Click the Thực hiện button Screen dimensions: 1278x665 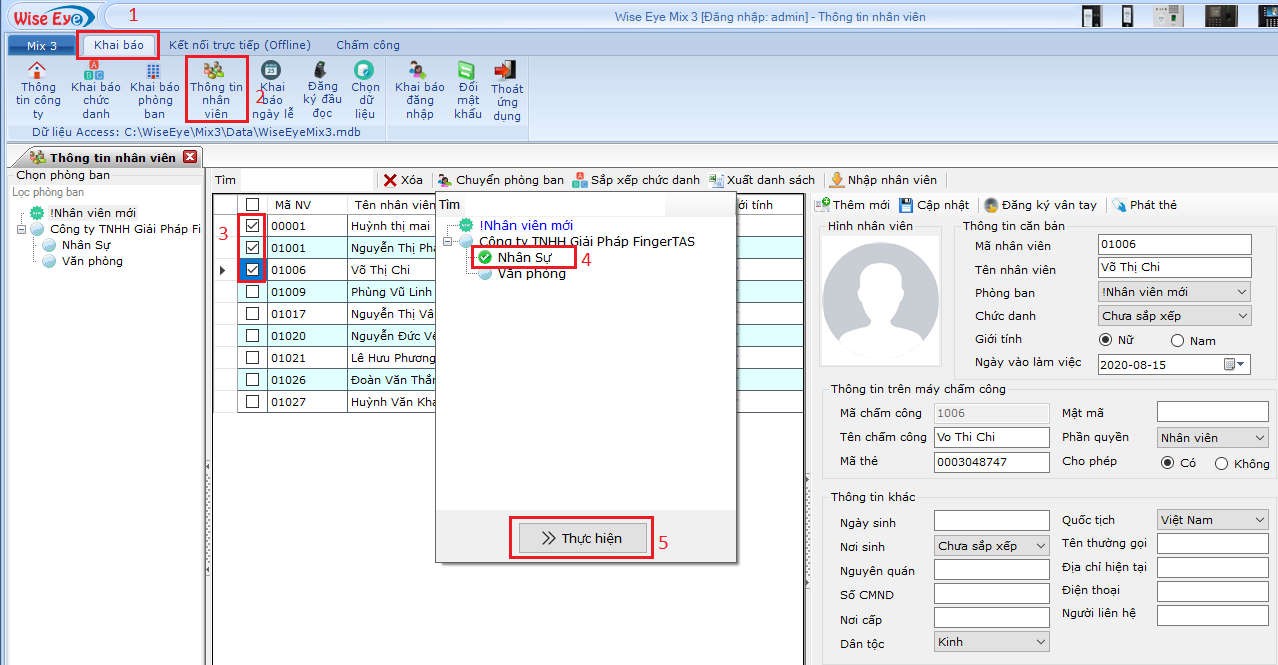click(x=581, y=538)
